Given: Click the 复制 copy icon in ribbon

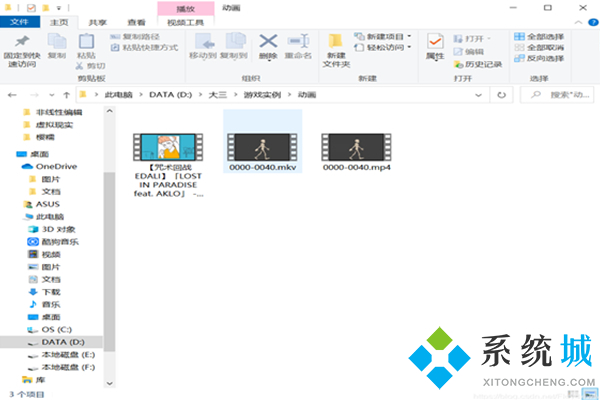Looking at the screenshot, I should tap(56, 42).
